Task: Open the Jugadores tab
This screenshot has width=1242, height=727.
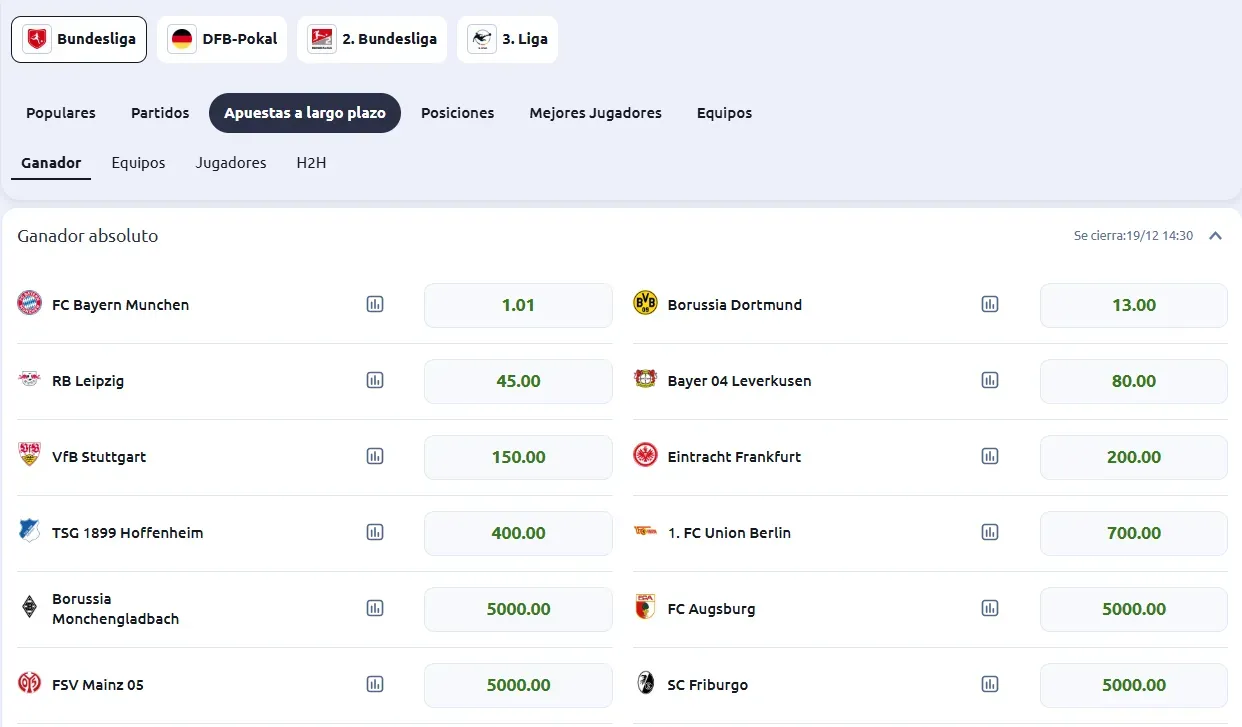Action: [x=231, y=162]
